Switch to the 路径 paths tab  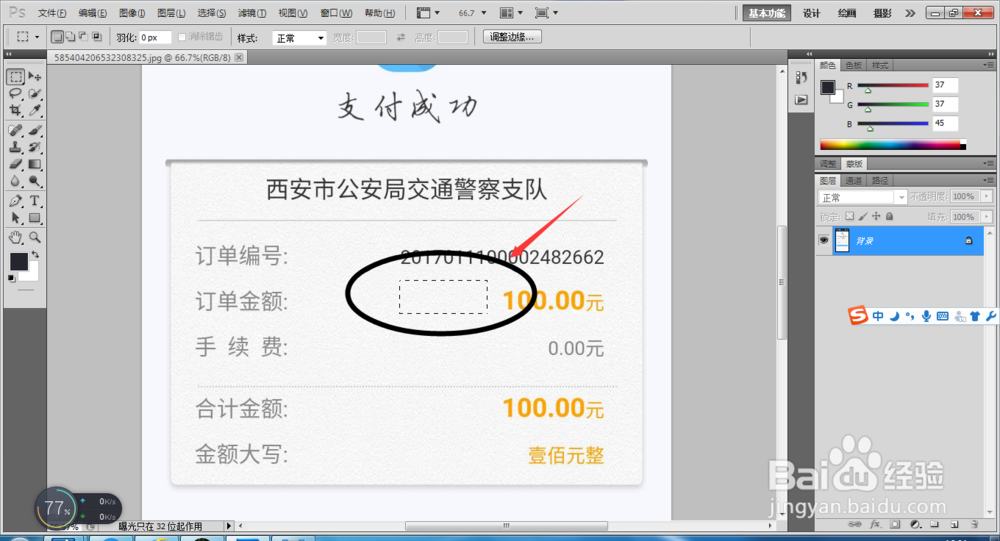click(880, 181)
